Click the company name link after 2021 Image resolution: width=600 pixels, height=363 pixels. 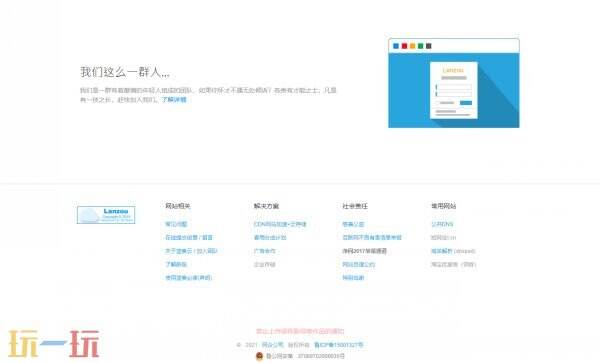[x=272, y=345]
